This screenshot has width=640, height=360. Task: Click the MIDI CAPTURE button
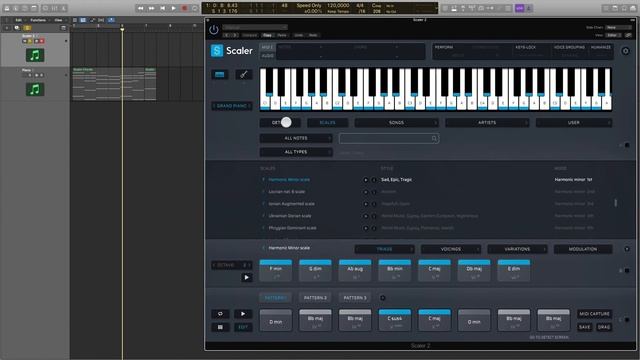click(x=594, y=314)
